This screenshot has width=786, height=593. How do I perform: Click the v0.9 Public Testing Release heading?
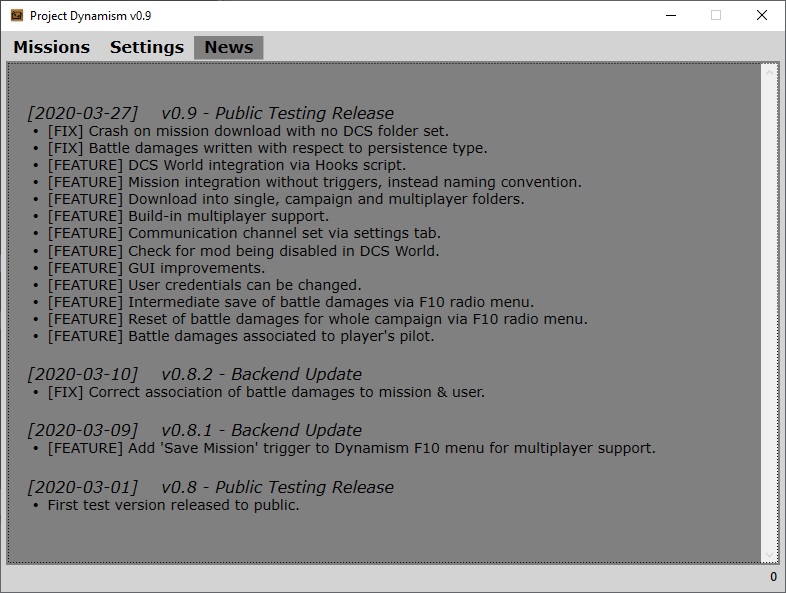click(x=210, y=113)
